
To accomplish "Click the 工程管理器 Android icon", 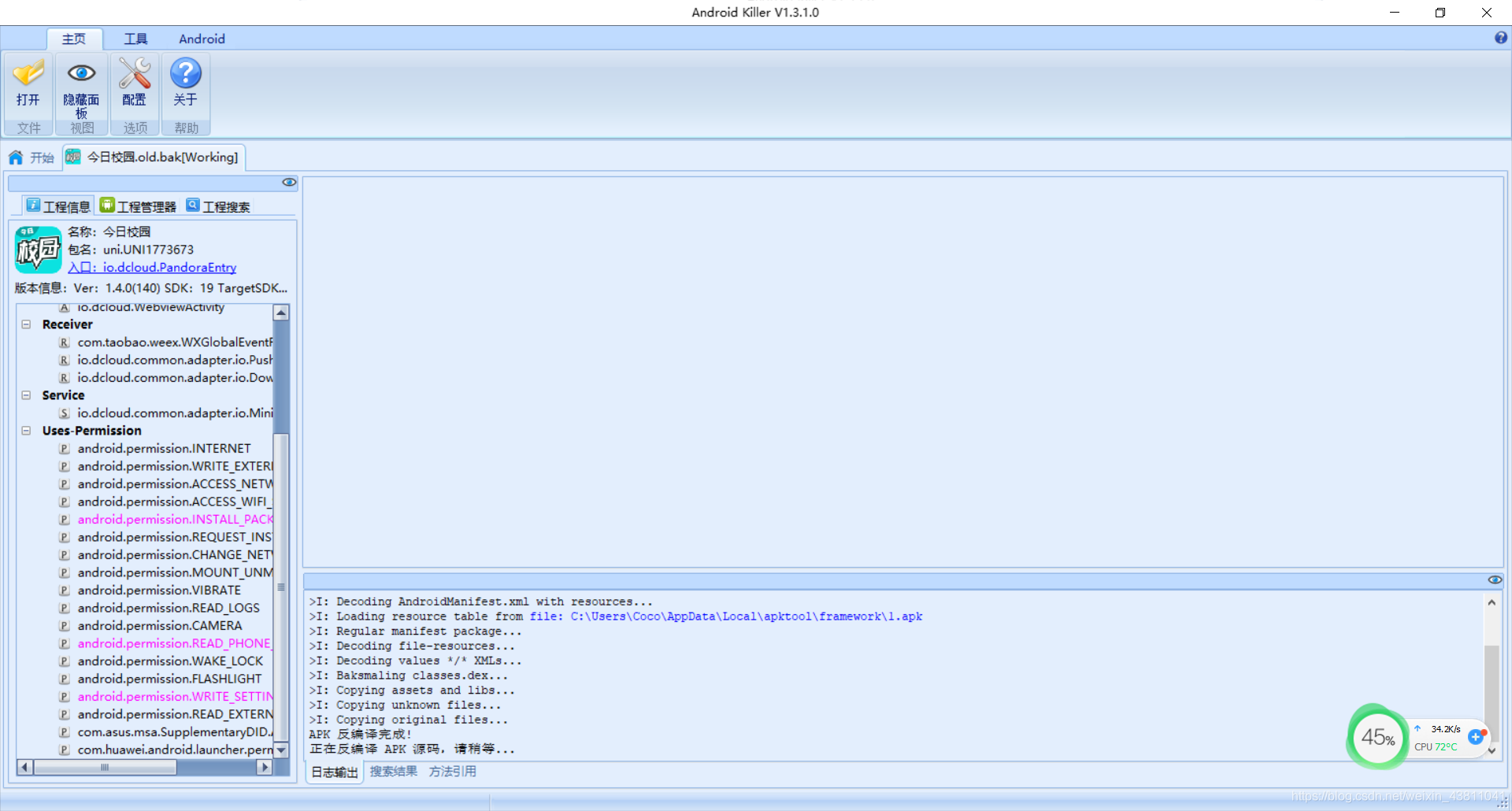I will tap(107, 205).
